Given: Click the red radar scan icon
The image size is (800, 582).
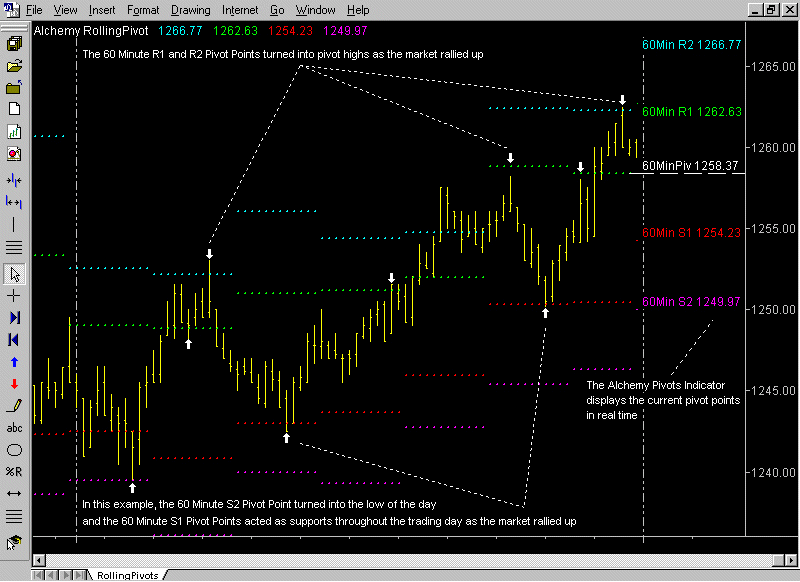Looking at the screenshot, I should (x=14, y=154).
